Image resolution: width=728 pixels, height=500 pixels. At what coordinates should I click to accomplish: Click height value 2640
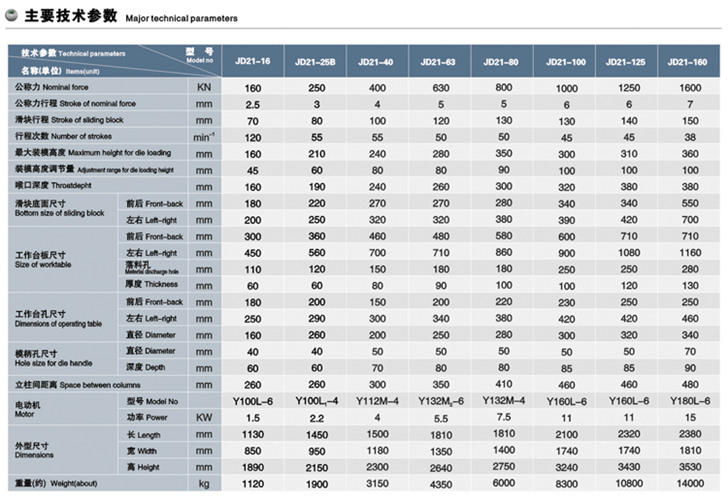(x=441, y=468)
